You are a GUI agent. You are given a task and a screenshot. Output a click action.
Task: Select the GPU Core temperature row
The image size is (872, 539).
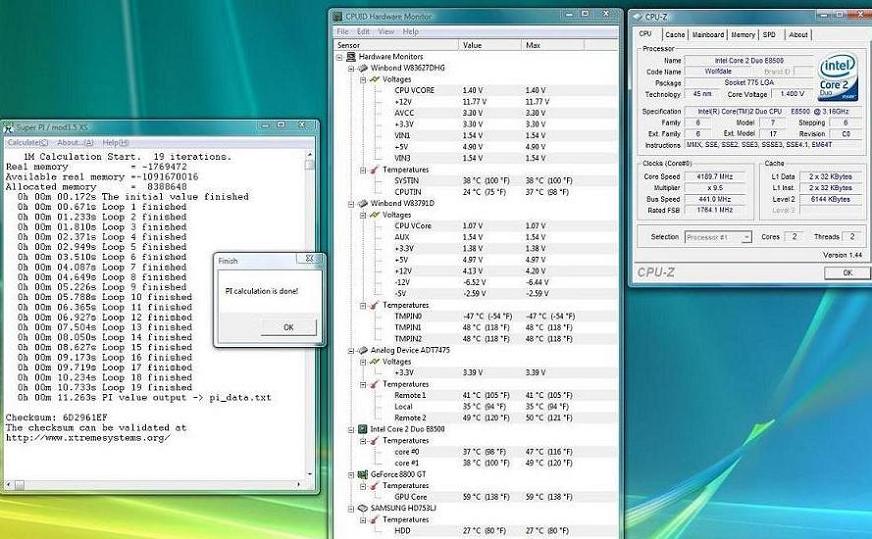pyautogui.click(x=476, y=497)
